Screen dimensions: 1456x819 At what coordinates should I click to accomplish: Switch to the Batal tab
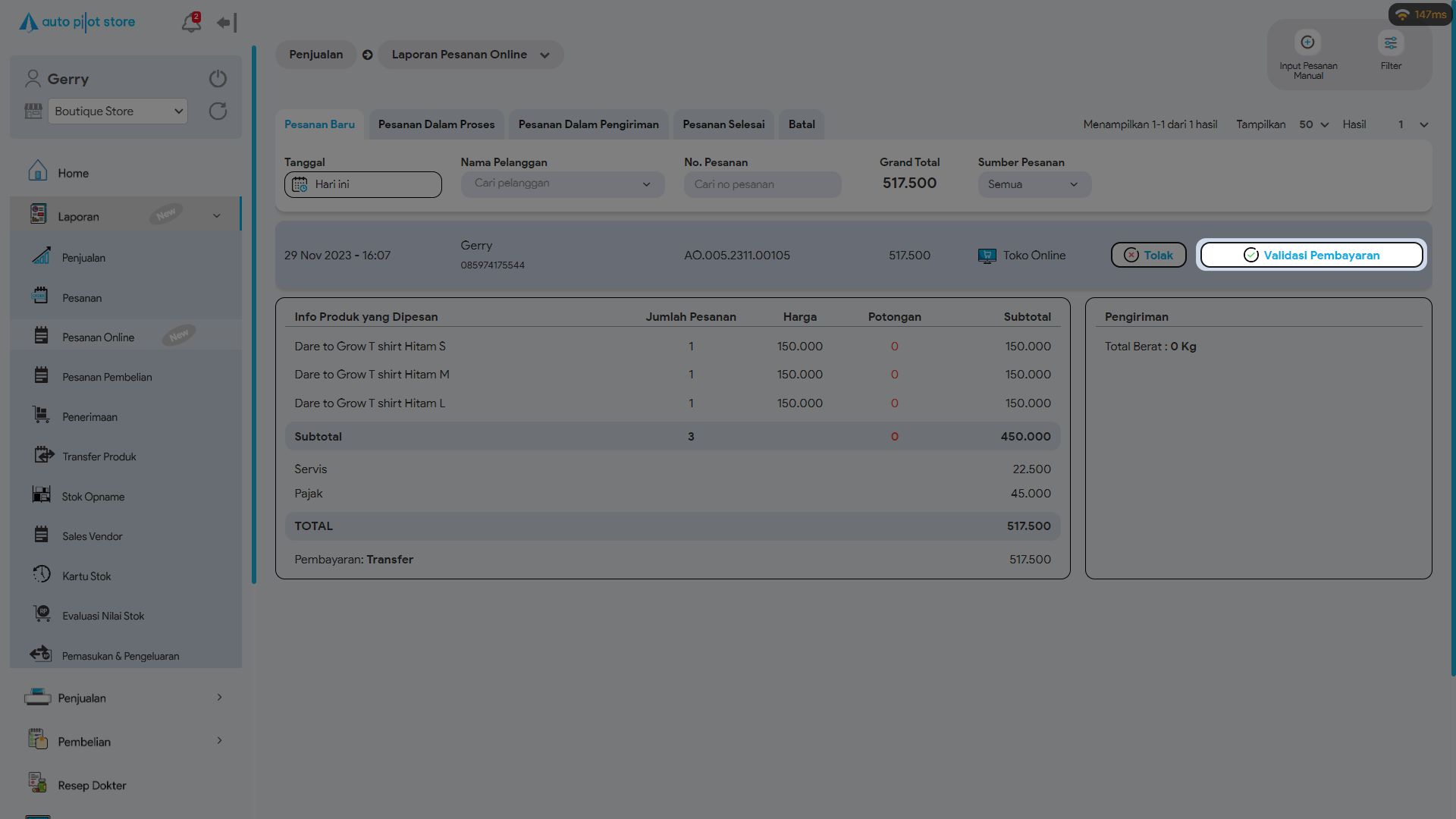tap(801, 124)
